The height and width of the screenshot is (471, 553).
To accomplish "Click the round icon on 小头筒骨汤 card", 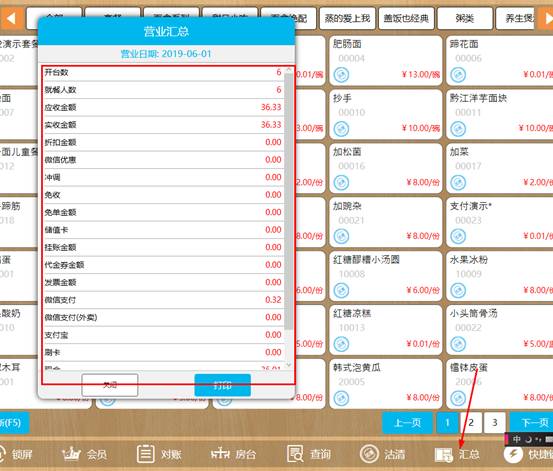I will point(458,344).
